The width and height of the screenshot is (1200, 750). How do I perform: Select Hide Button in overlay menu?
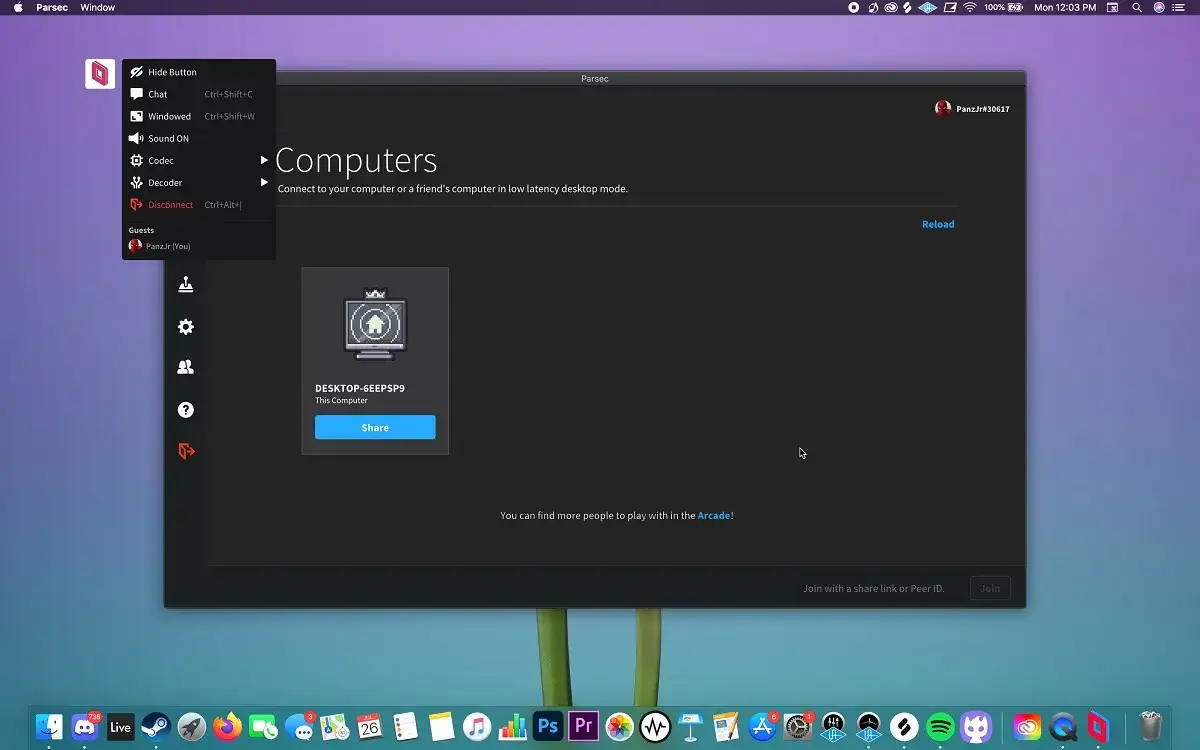172,72
